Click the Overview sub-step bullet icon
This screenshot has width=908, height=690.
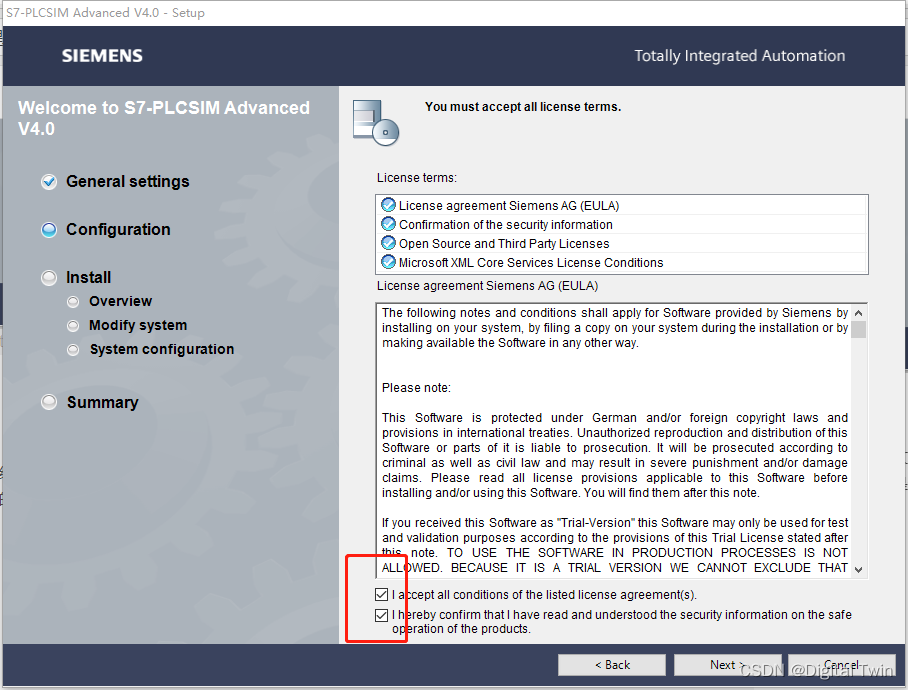tap(73, 302)
